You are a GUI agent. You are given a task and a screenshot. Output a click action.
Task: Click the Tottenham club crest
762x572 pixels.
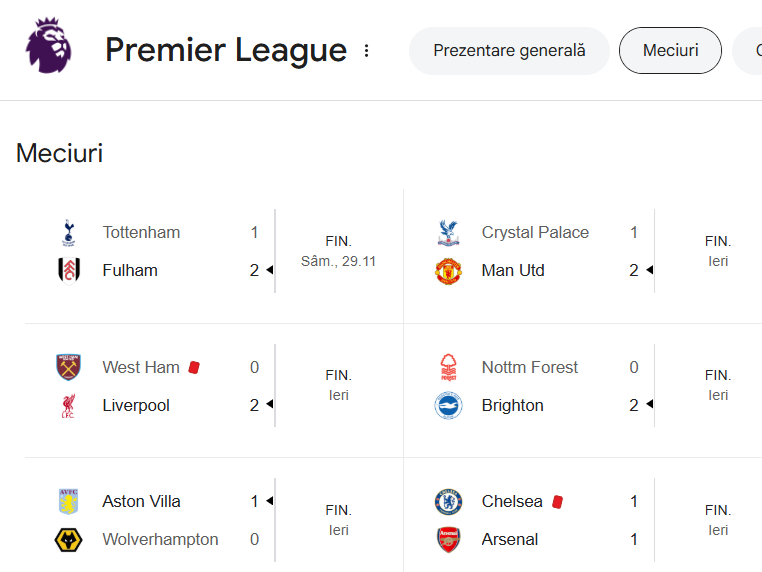68,233
